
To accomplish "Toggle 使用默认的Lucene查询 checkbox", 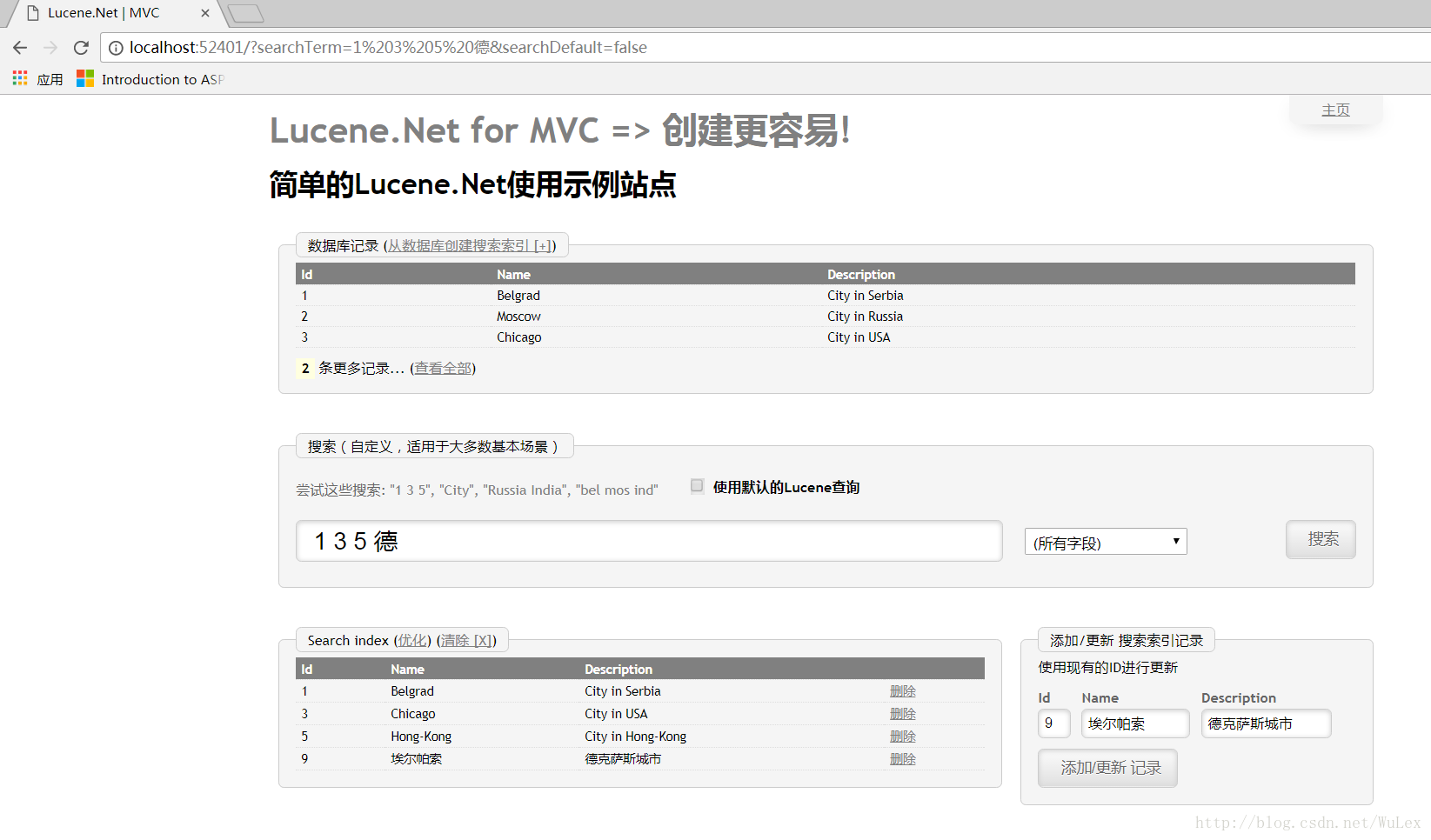I will point(697,486).
